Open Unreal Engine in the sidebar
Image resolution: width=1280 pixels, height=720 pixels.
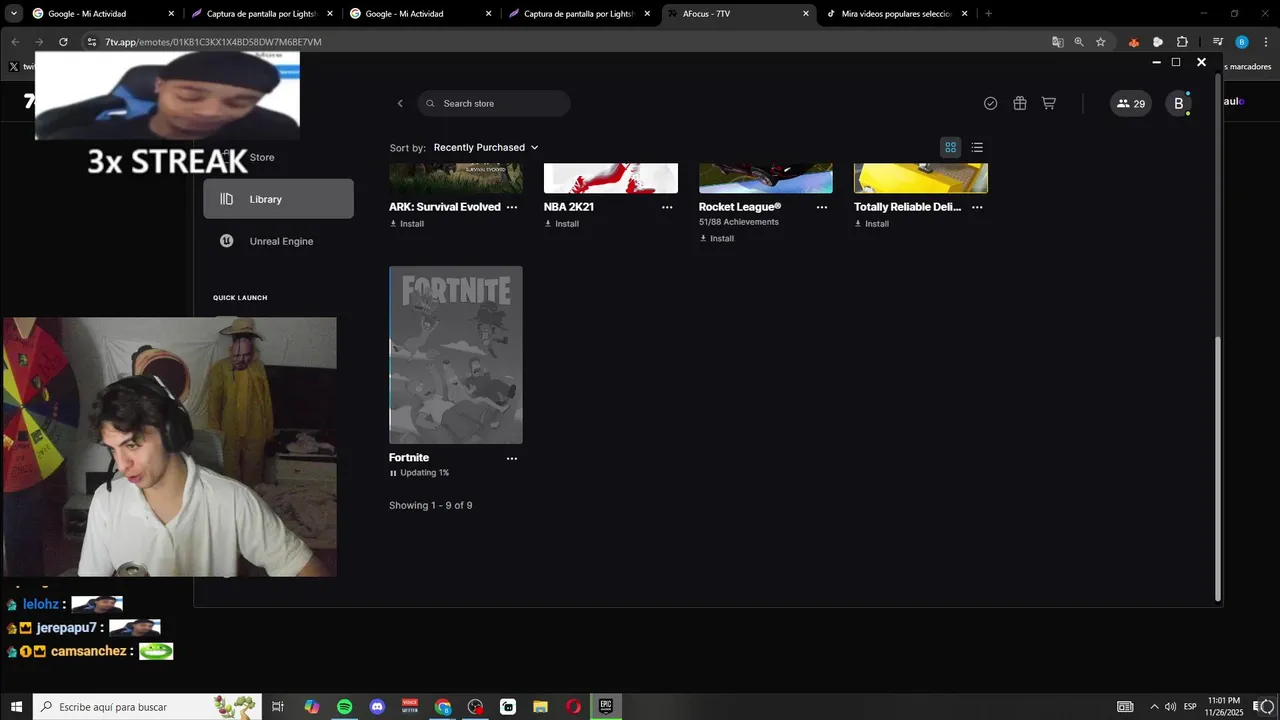coord(278,241)
